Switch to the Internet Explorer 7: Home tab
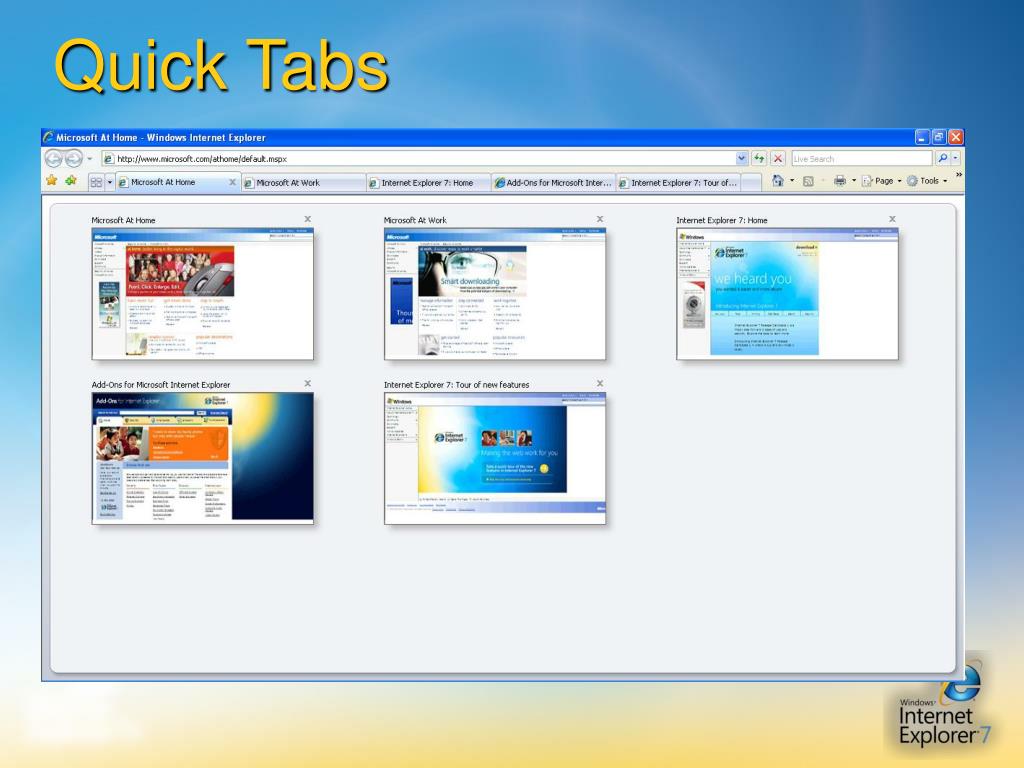 (x=428, y=183)
